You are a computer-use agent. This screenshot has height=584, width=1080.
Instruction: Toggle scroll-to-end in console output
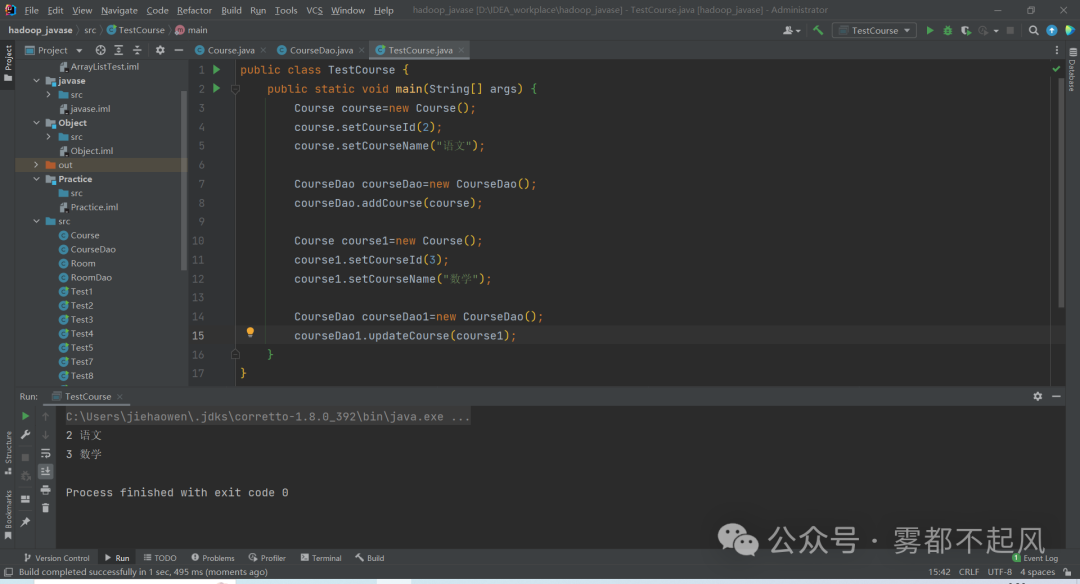46,471
